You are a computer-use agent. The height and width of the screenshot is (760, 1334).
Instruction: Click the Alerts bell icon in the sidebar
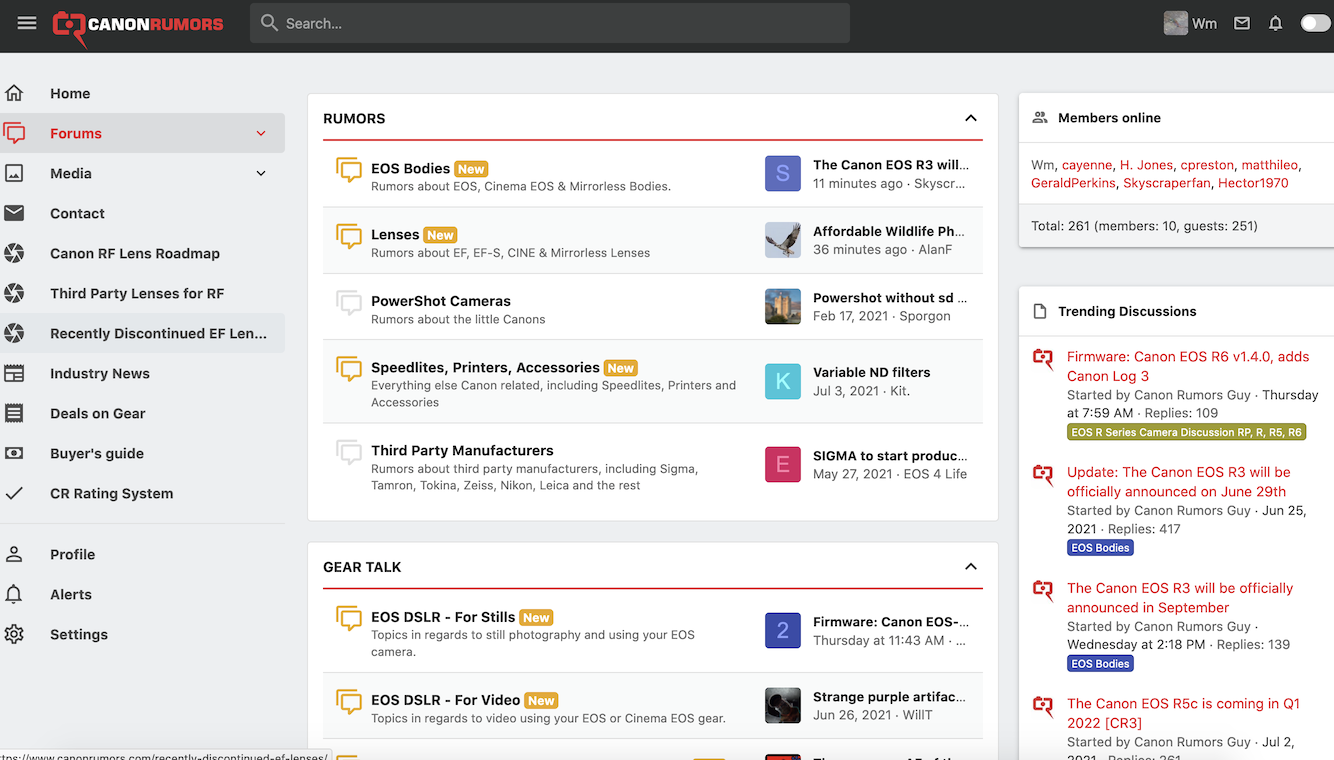pyautogui.click(x=14, y=594)
